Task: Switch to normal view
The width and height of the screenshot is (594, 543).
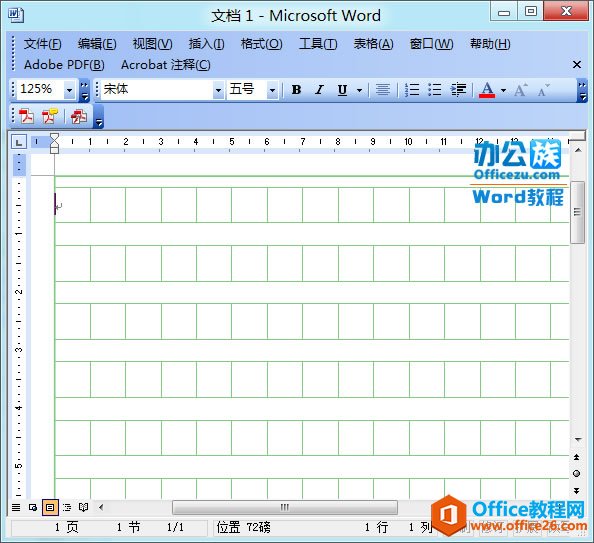Action: click(x=16, y=507)
